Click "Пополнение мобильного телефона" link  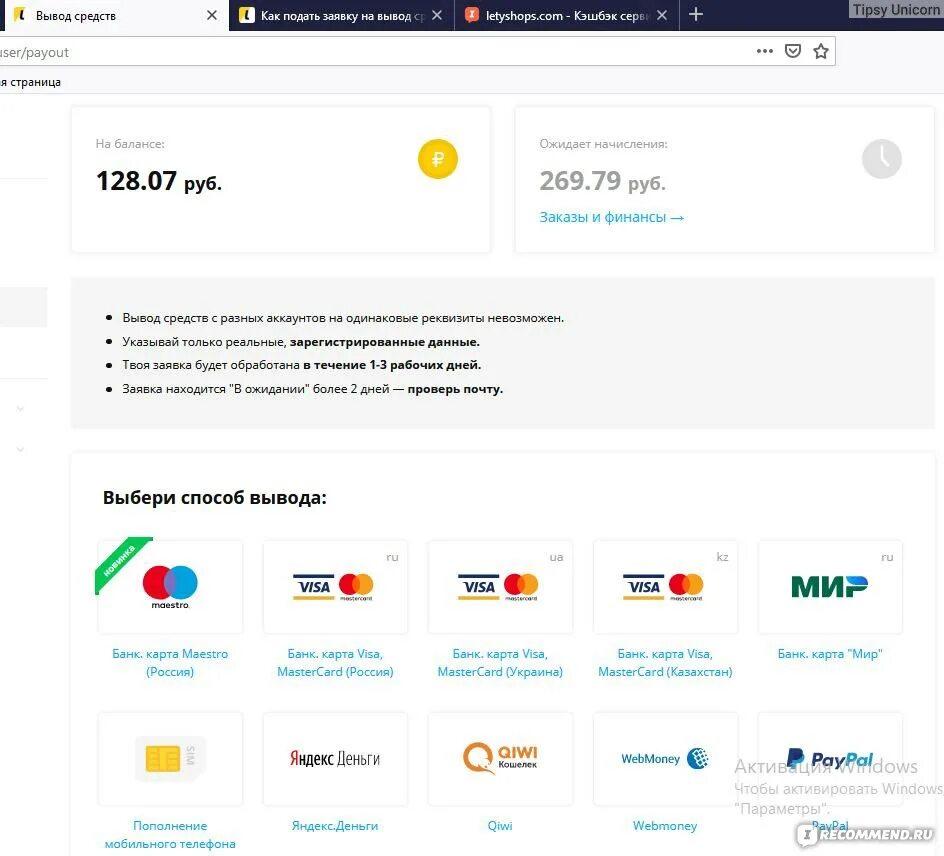170,834
